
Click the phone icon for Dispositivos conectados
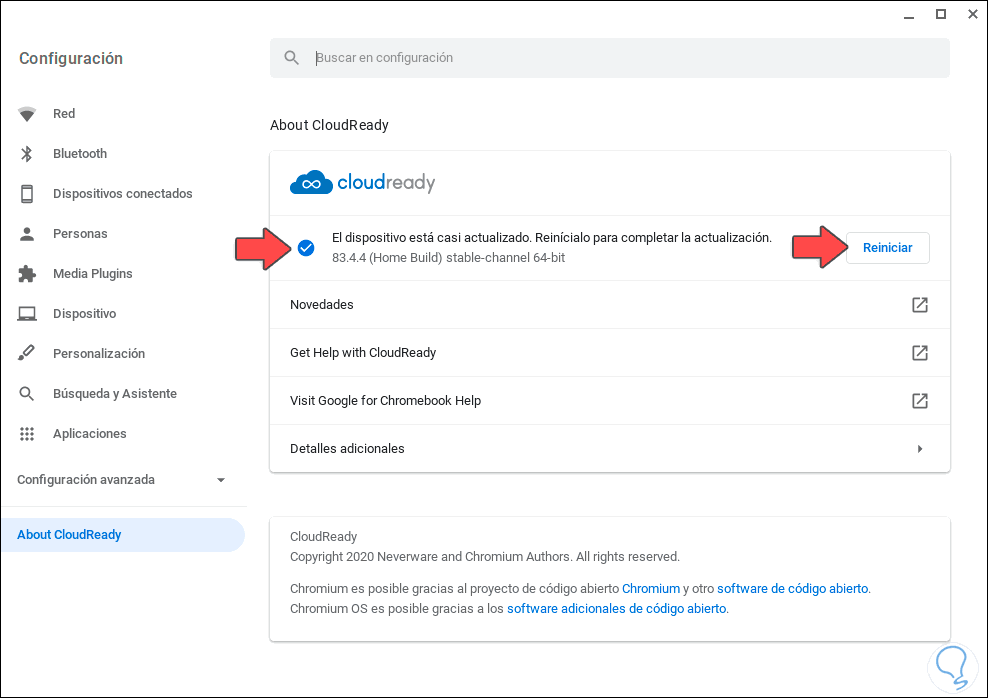(27, 194)
